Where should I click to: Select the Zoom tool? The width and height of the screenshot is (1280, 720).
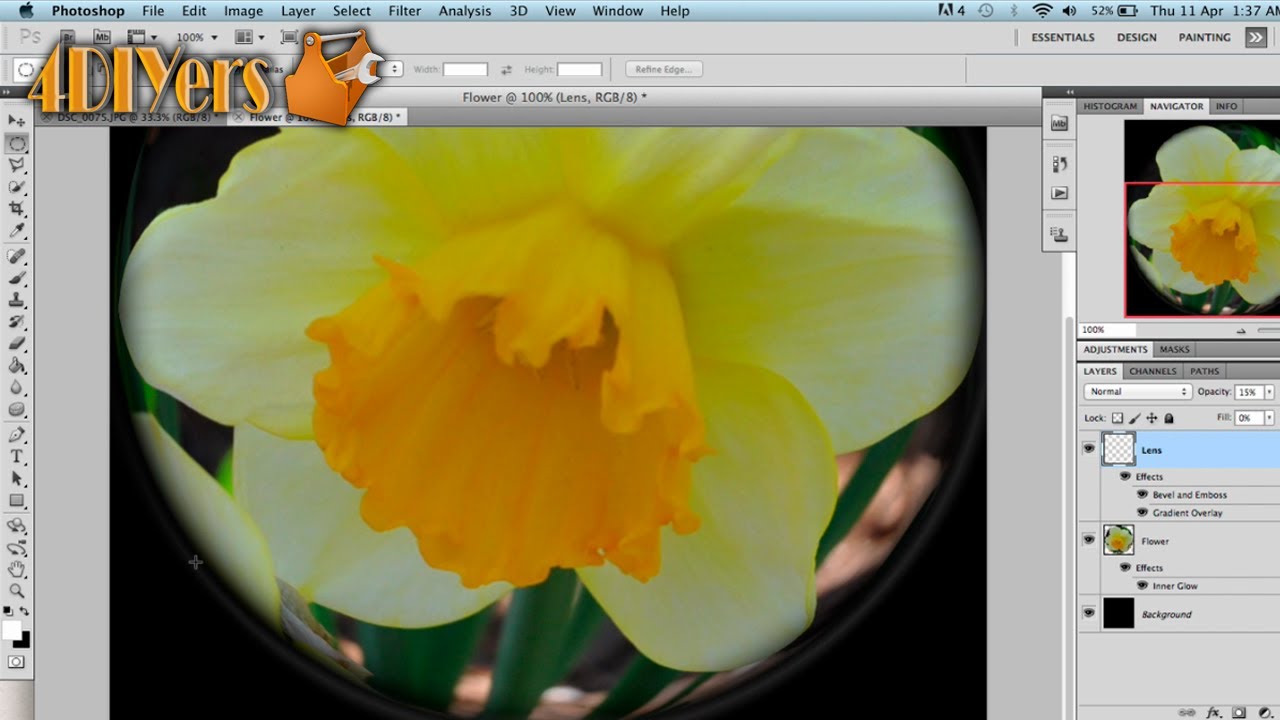[17, 591]
